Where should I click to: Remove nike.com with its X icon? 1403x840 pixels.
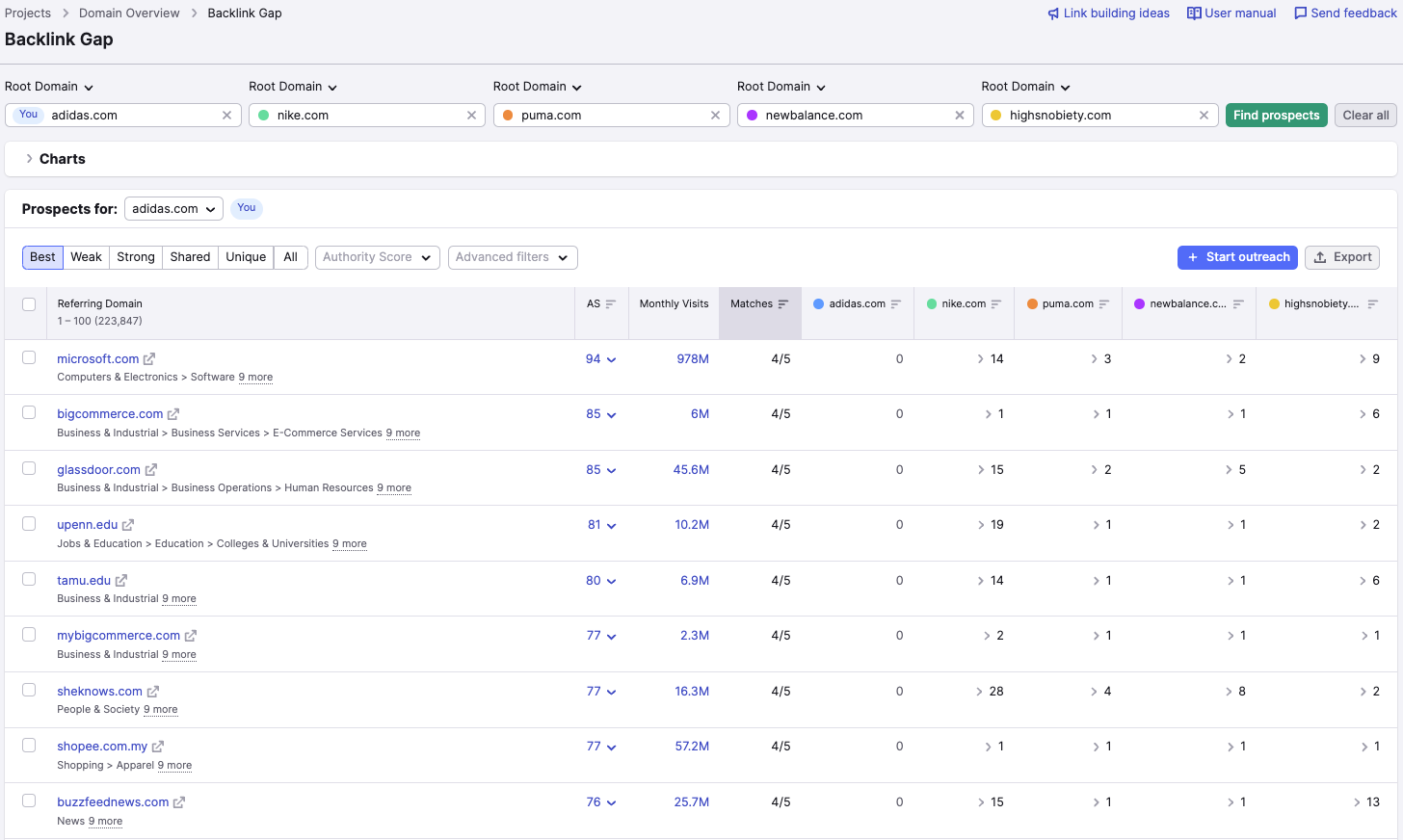pyautogui.click(x=471, y=116)
